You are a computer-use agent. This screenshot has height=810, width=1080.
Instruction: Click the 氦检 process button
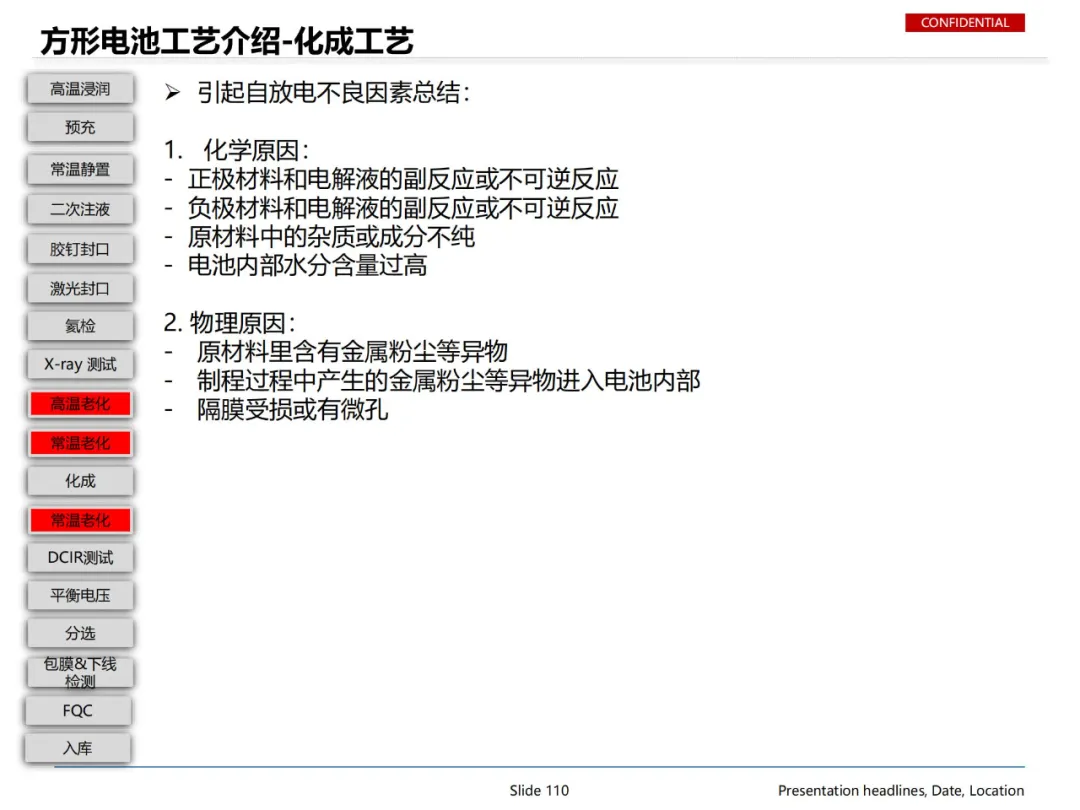pyautogui.click(x=80, y=326)
